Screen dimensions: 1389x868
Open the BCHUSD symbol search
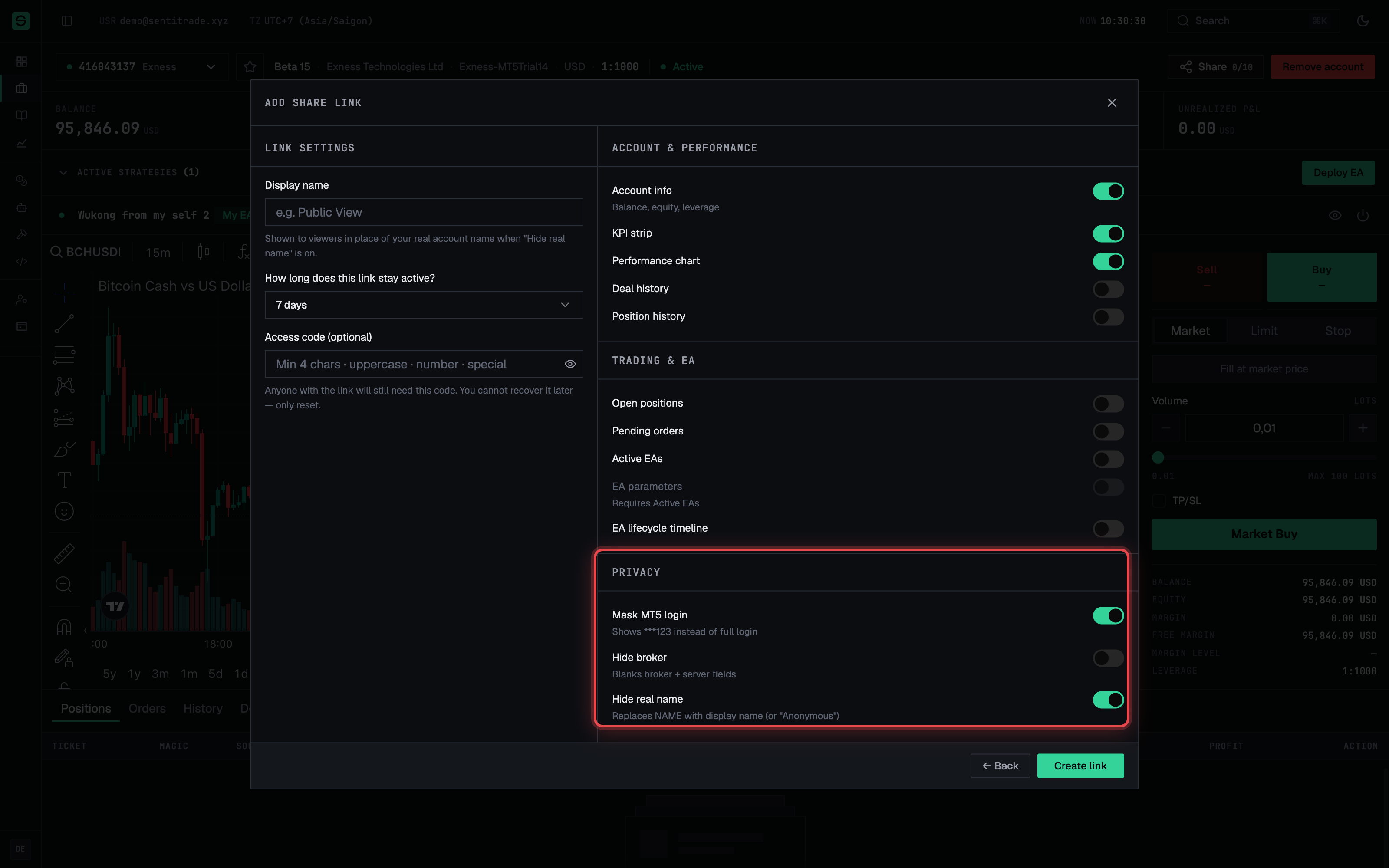pos(86,252)
